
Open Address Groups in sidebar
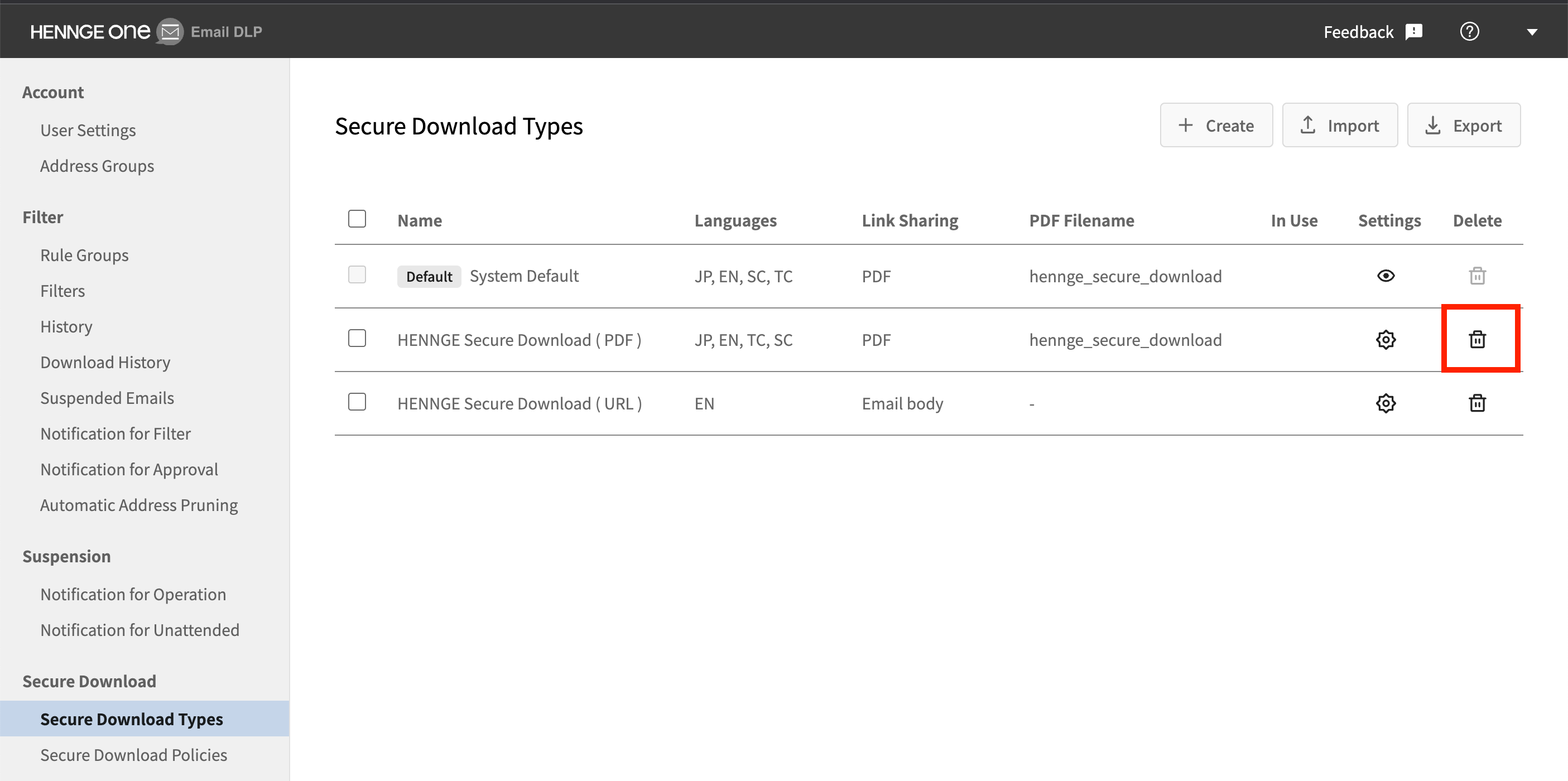(x=98, y=166)
